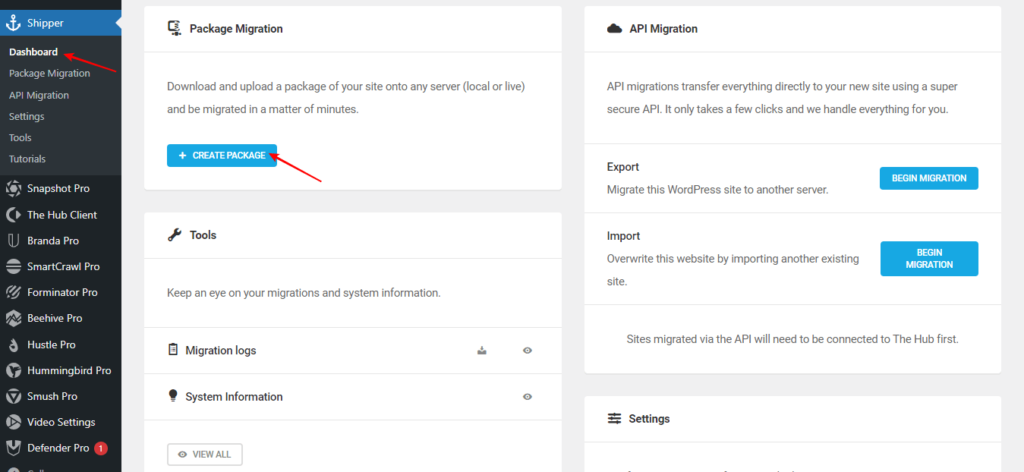Click the Export heading text
1024x472 pixels.
[623, 167]
